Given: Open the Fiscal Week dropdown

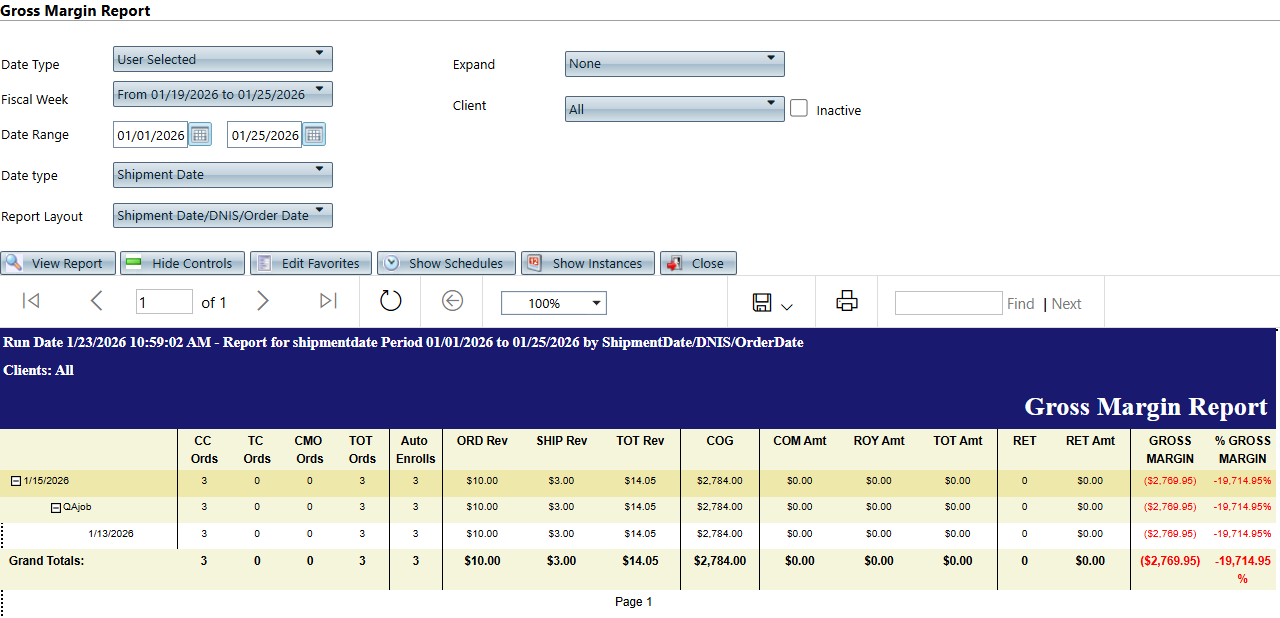Looking at the screenshot, I should click(x=222, y=94).
